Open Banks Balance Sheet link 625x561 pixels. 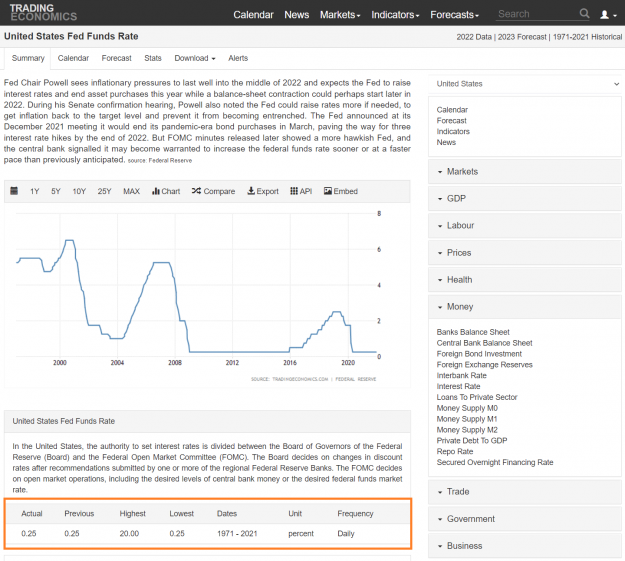coord(473,332)
